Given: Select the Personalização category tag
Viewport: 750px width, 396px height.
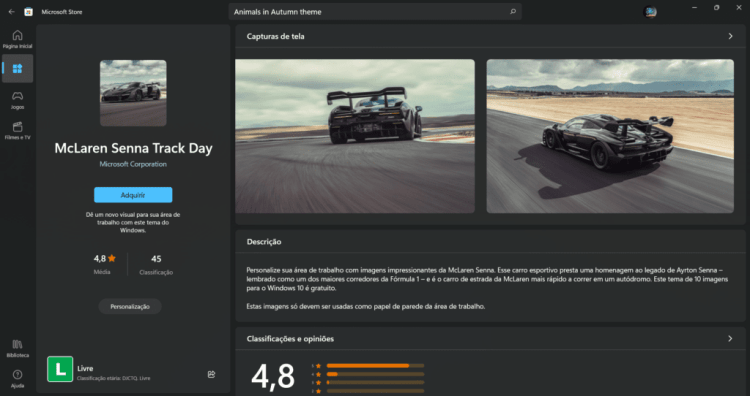Looking at the screenshot, I should tap(130, 307).
